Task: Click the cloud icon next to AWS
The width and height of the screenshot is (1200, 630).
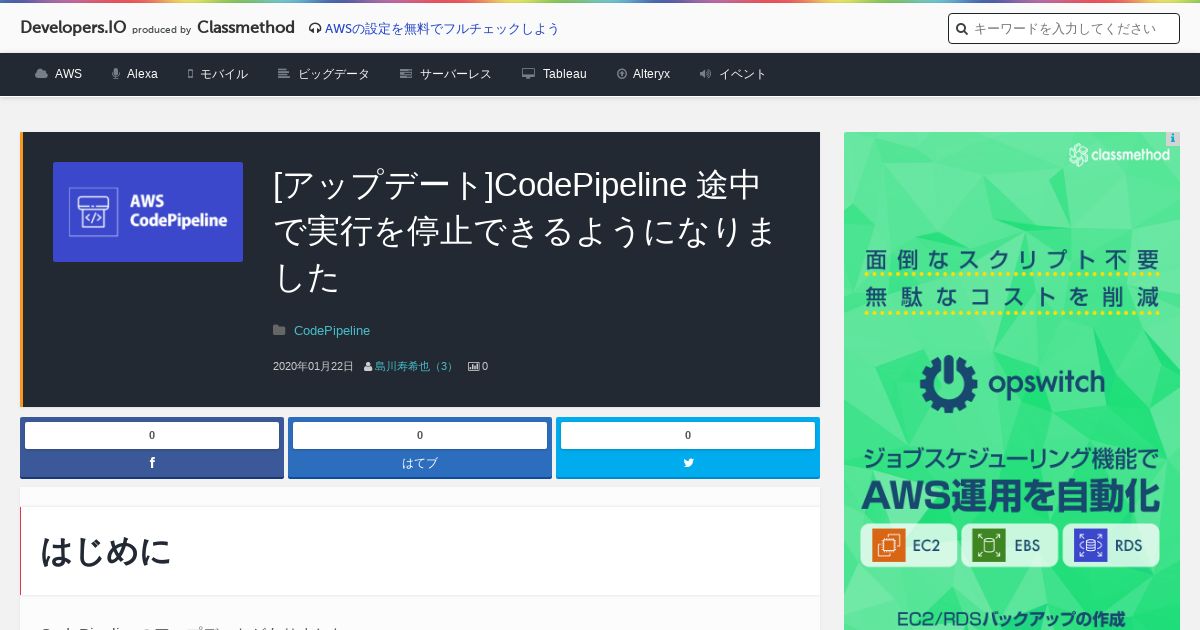Action: point(41,74)
